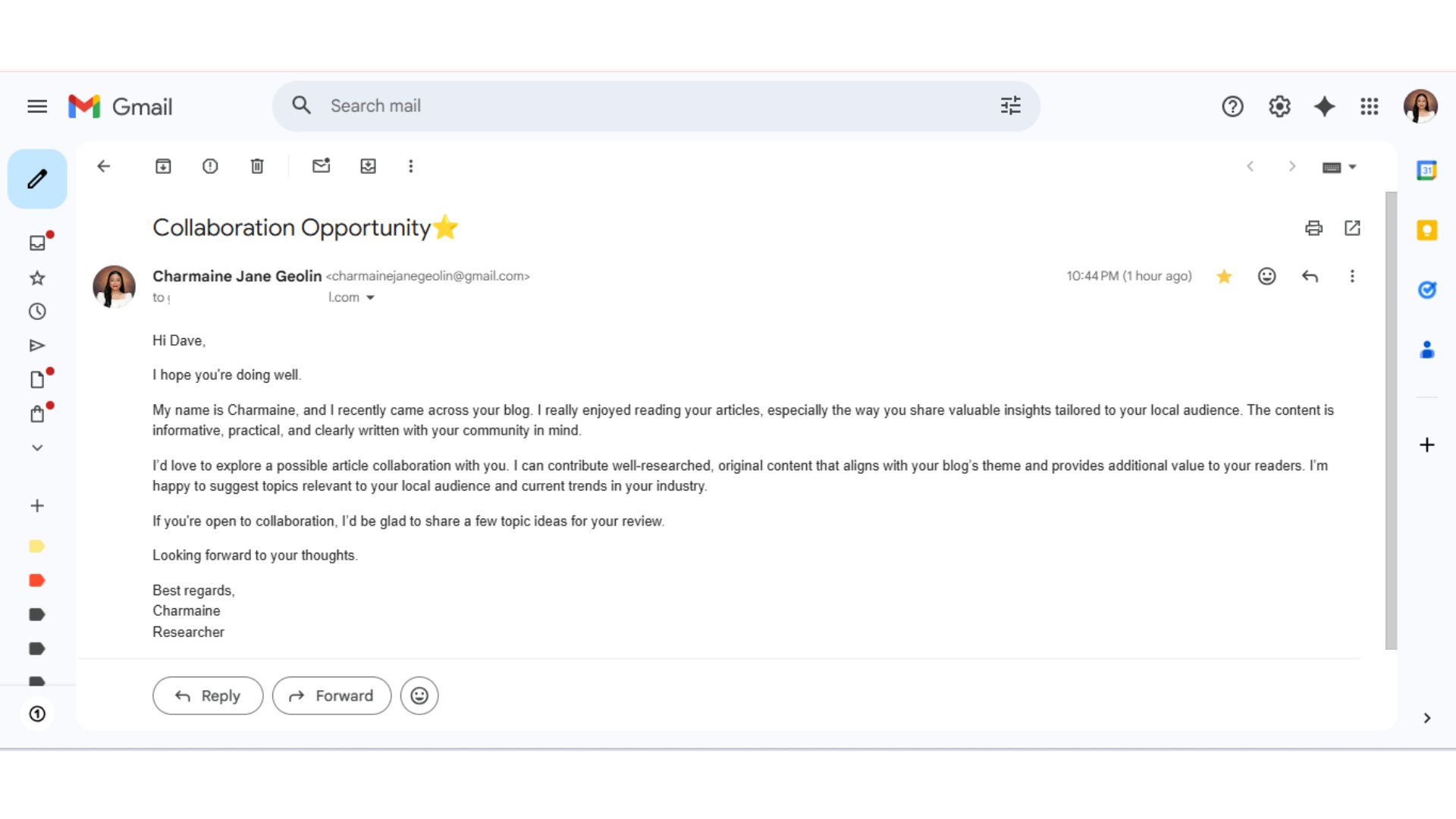Print the Collaboration Opportunity email
Screen dimensions: 1456x819
[x=1313, y=228]
